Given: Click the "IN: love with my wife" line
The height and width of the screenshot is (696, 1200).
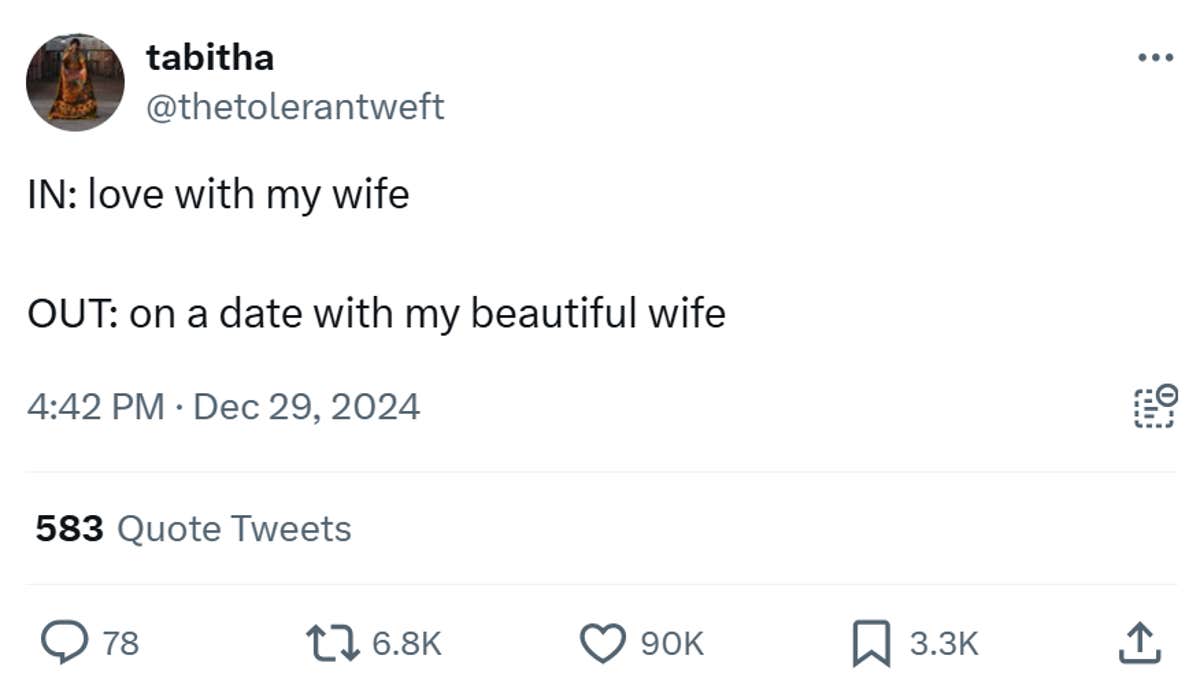Looking at the screenshot, I should coord(218,194).
